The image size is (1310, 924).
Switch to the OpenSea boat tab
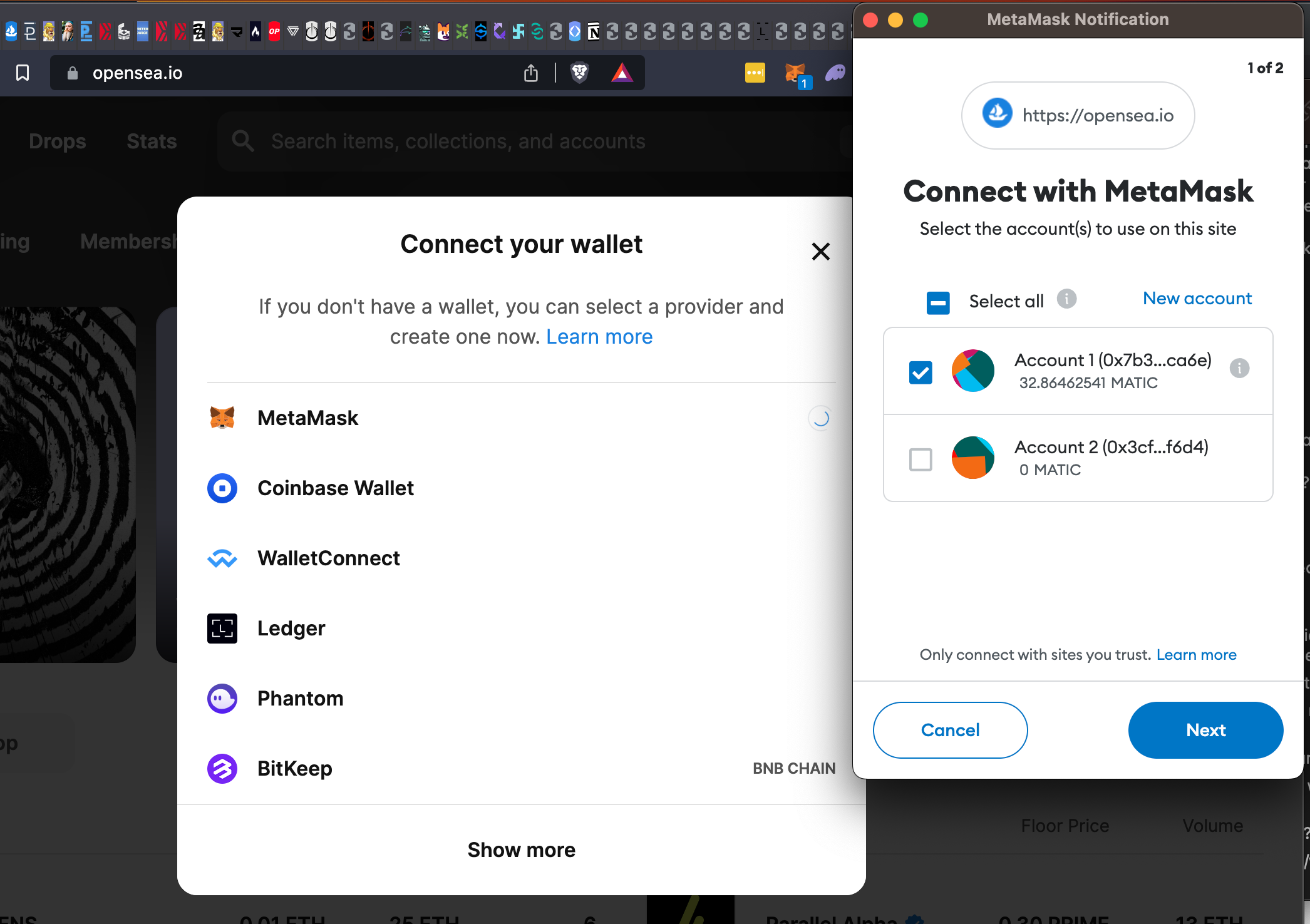pyautogui.click(x=11, y=31)
